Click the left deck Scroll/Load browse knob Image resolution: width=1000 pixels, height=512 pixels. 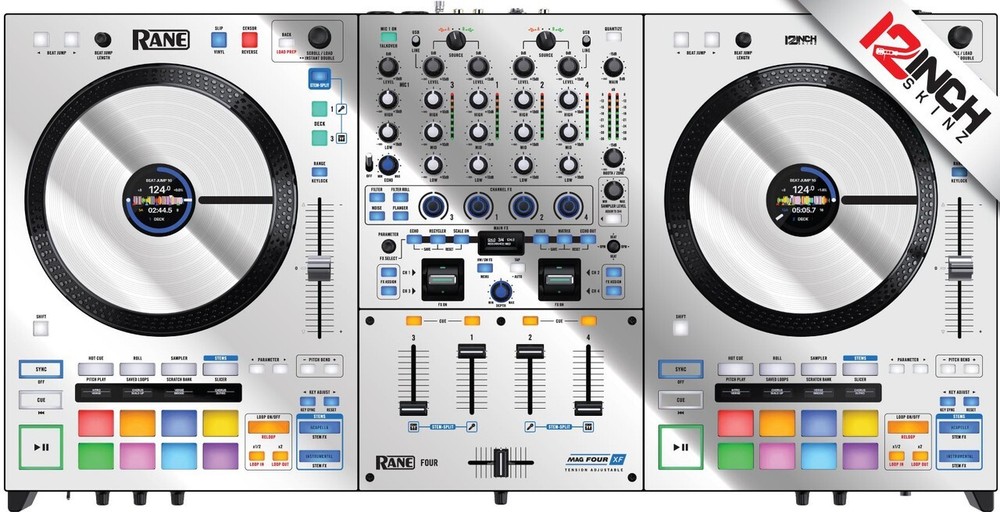pyautogui.click(x=320, y=37)
